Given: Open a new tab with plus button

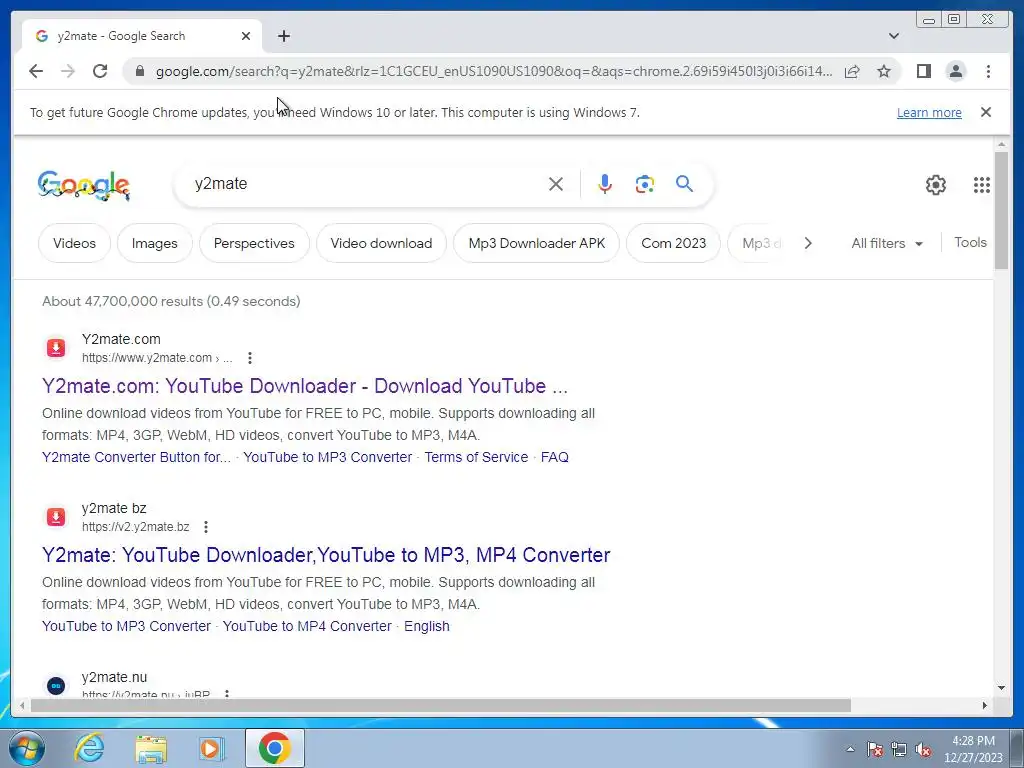Looking at the screenshot, I should point(283,36).
